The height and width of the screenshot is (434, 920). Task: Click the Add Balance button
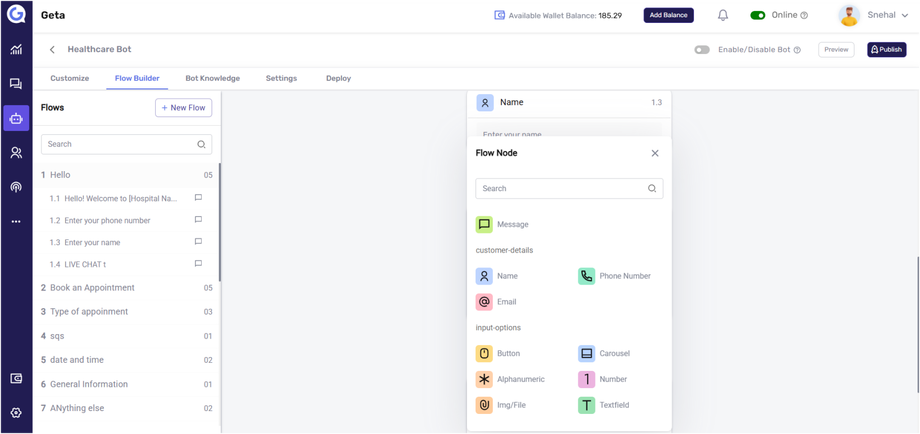tap(668, 15)
